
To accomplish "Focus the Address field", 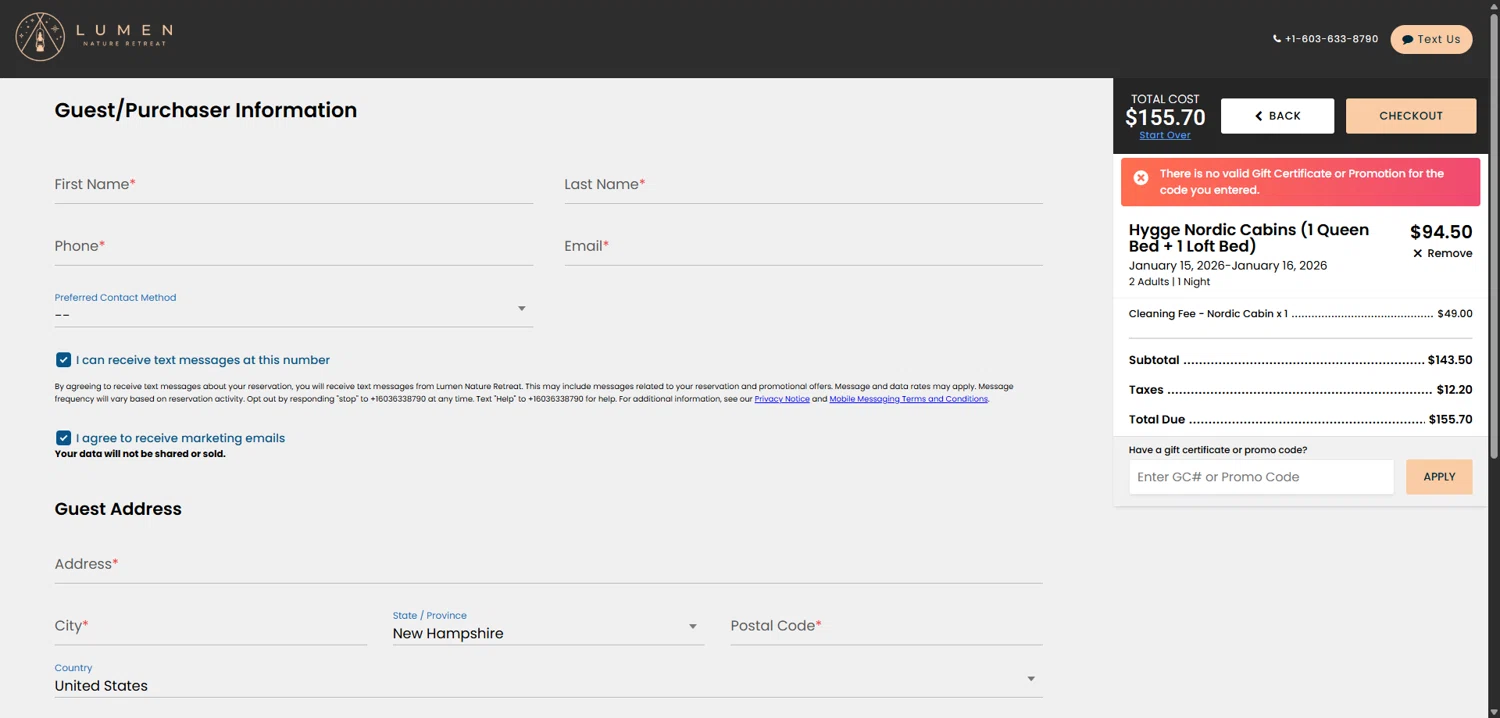I will [x=548, y=565].
